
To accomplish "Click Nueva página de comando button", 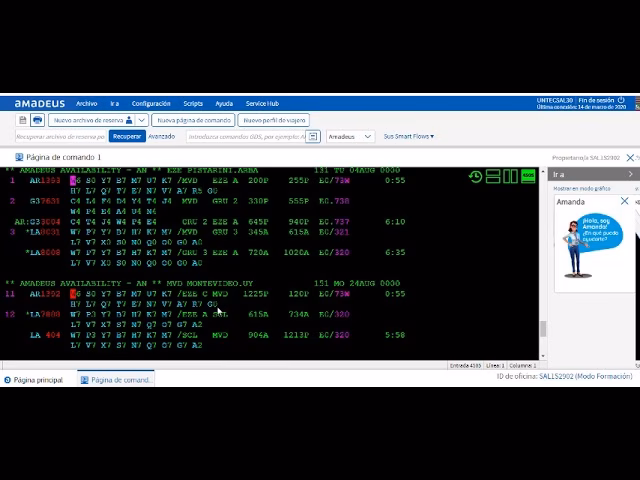I will [x=193, y=120].
